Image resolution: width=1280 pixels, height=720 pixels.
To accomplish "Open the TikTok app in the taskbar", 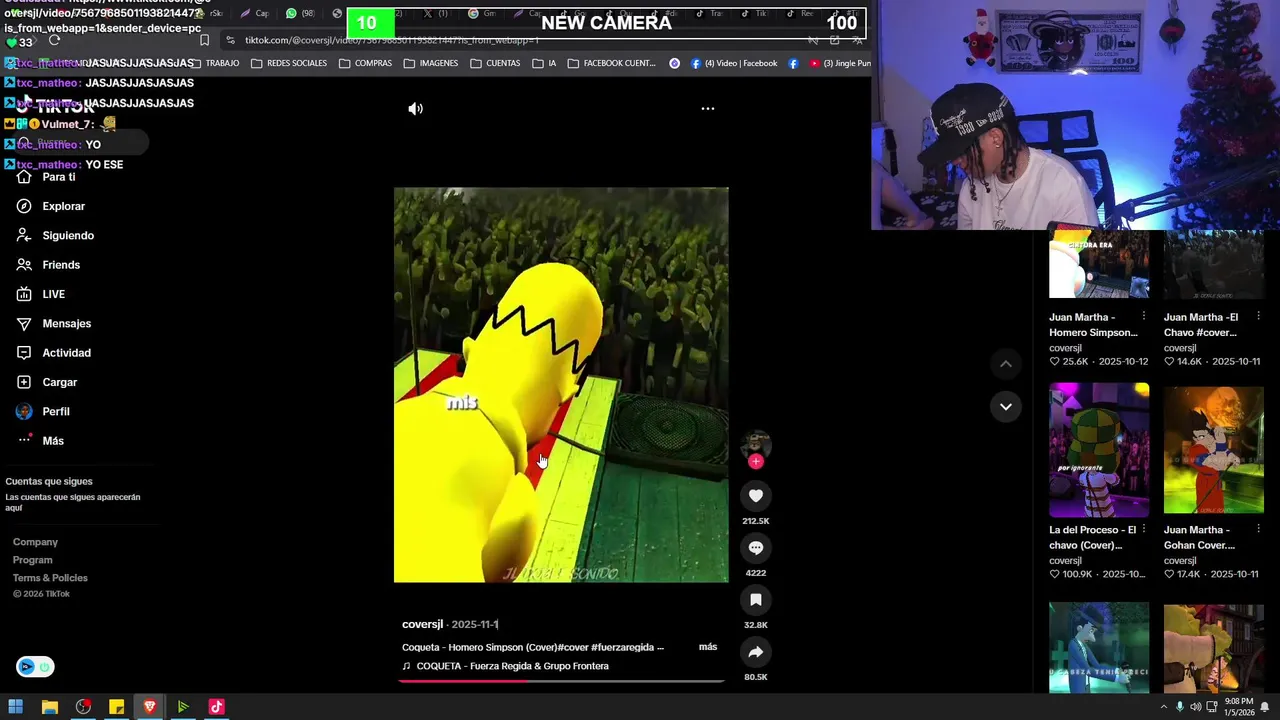I will (216, 707).
